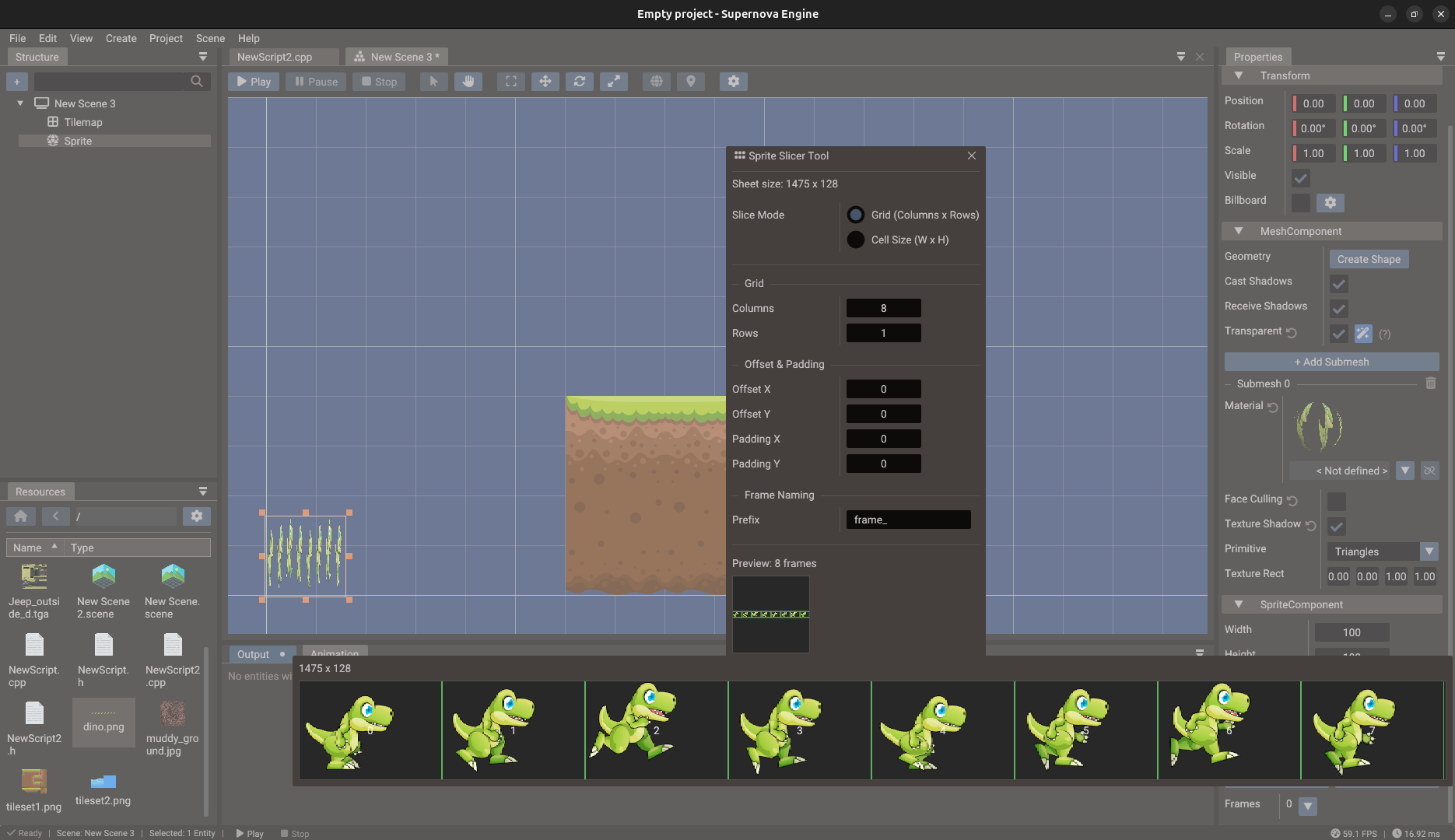Click the Transparent color swatch in MeshComponent
1455x840 pixels.
point(1362,334)
